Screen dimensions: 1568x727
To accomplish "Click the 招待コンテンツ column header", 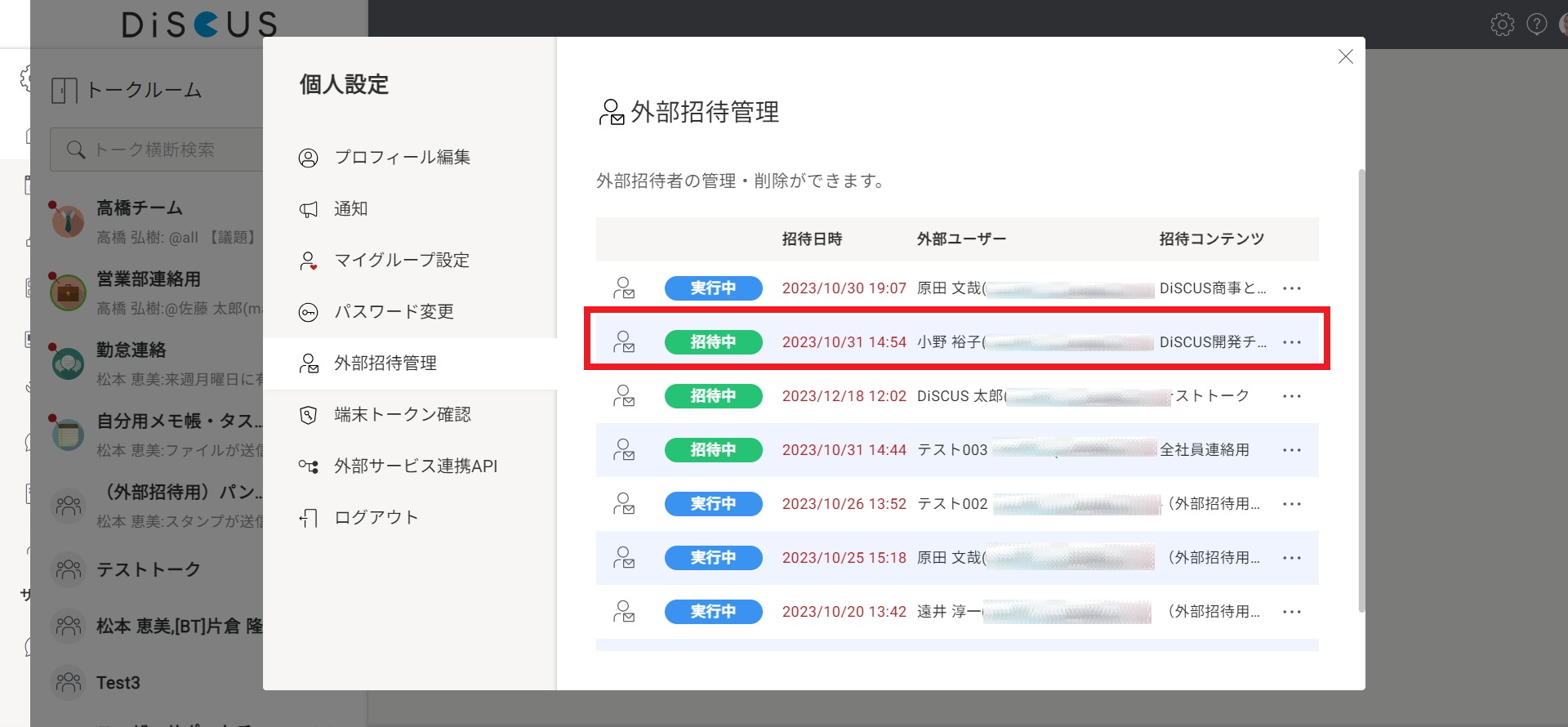I will pyautogui.click(x=1212, y=239).
